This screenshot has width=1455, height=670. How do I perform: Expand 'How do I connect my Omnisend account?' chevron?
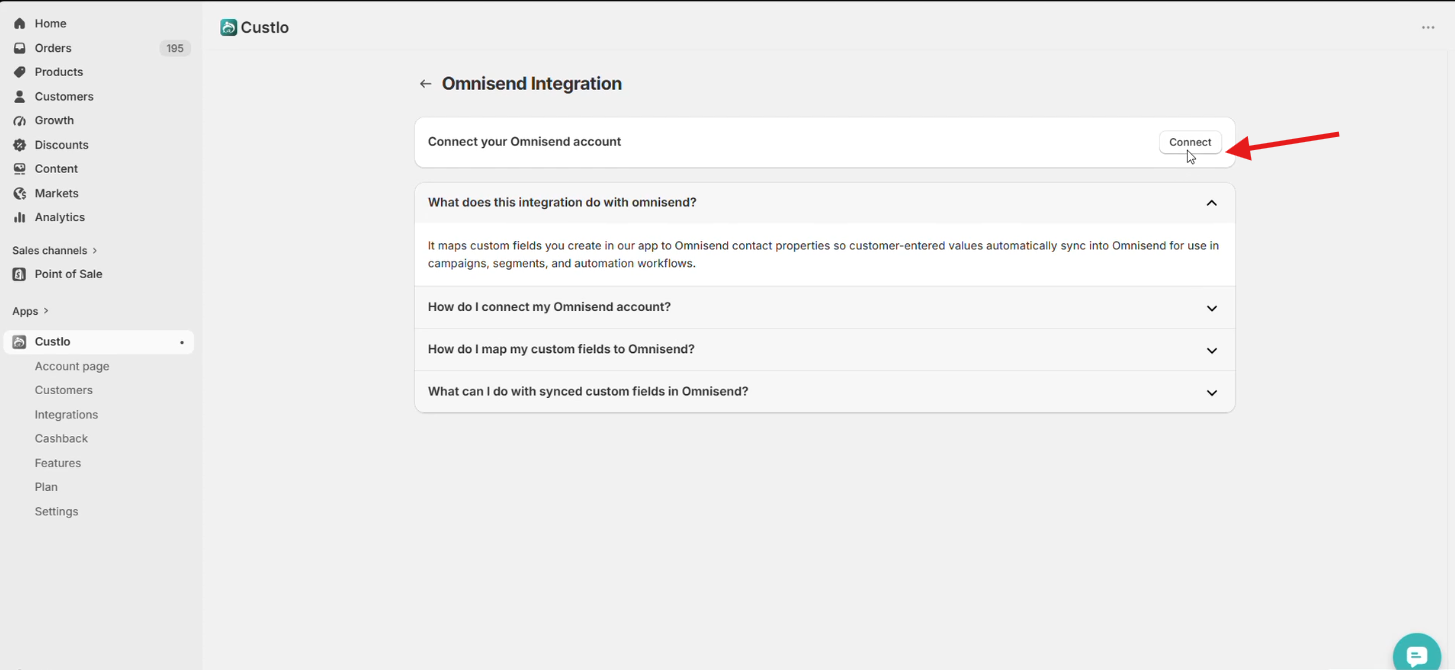[1211, 308]
